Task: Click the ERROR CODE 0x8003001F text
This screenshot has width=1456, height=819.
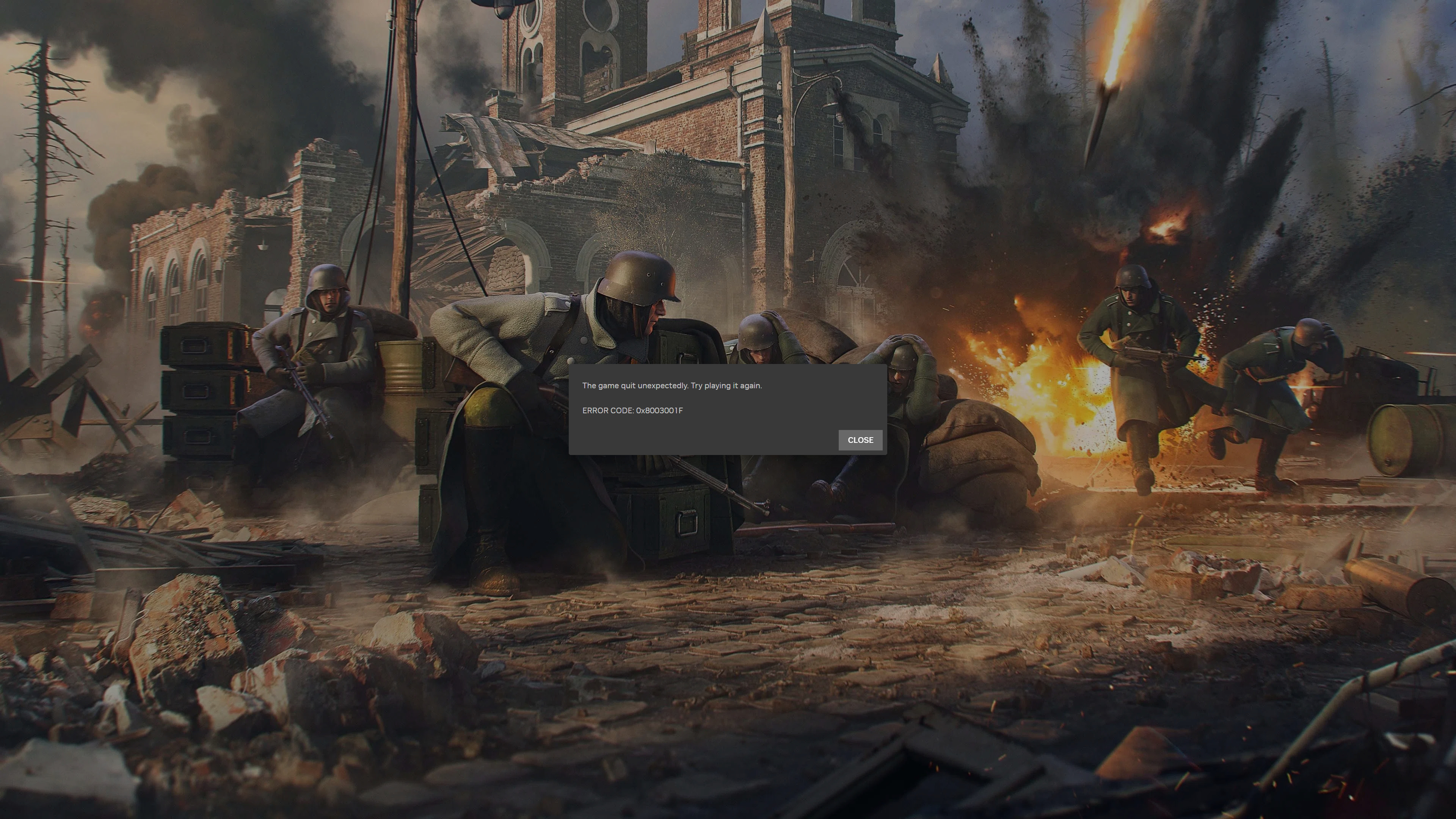Action: click(x=632, y=410)
